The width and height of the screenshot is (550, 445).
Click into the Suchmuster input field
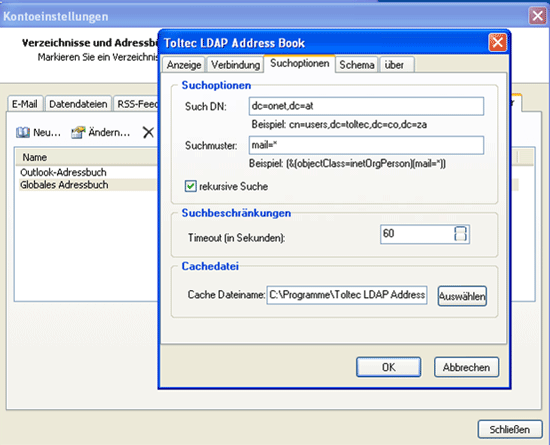pyautogui.click(x=366, y=145)
